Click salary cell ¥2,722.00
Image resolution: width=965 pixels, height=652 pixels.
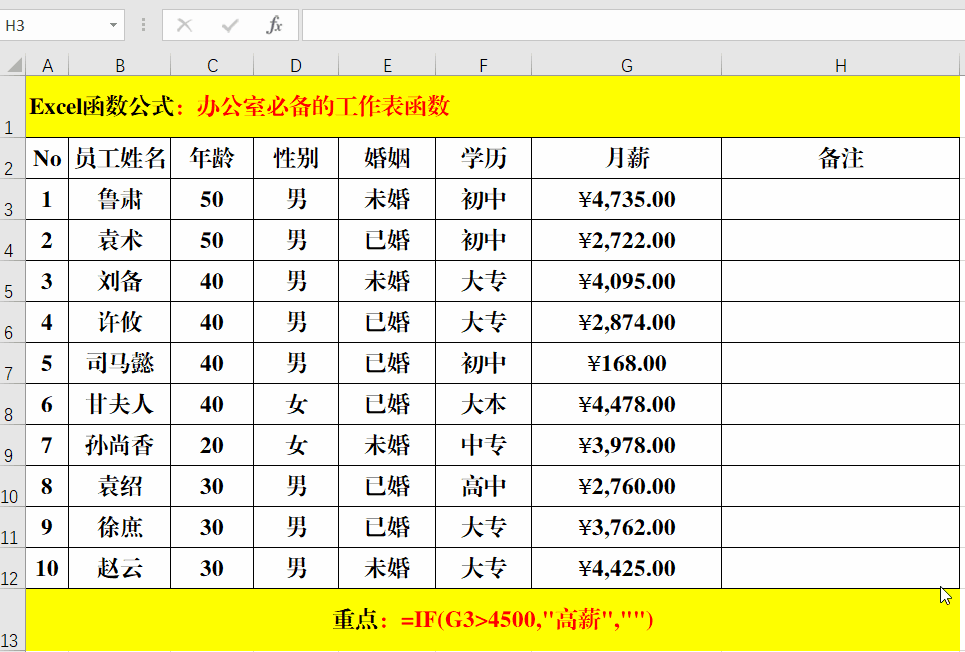coord(627,240)
